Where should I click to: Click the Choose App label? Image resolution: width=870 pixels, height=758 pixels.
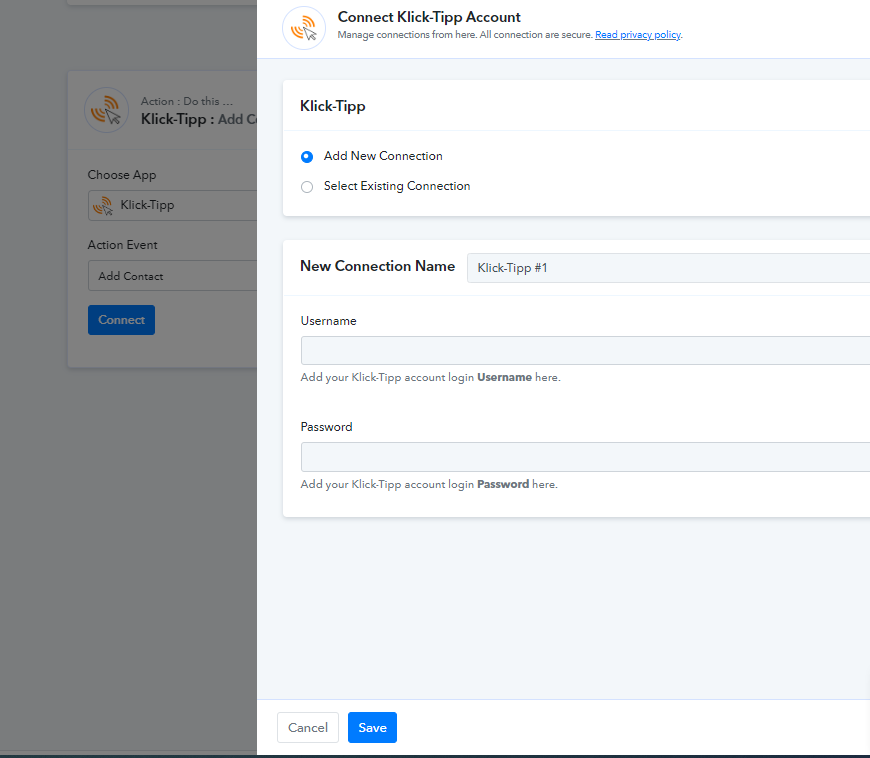coord(122,175)
